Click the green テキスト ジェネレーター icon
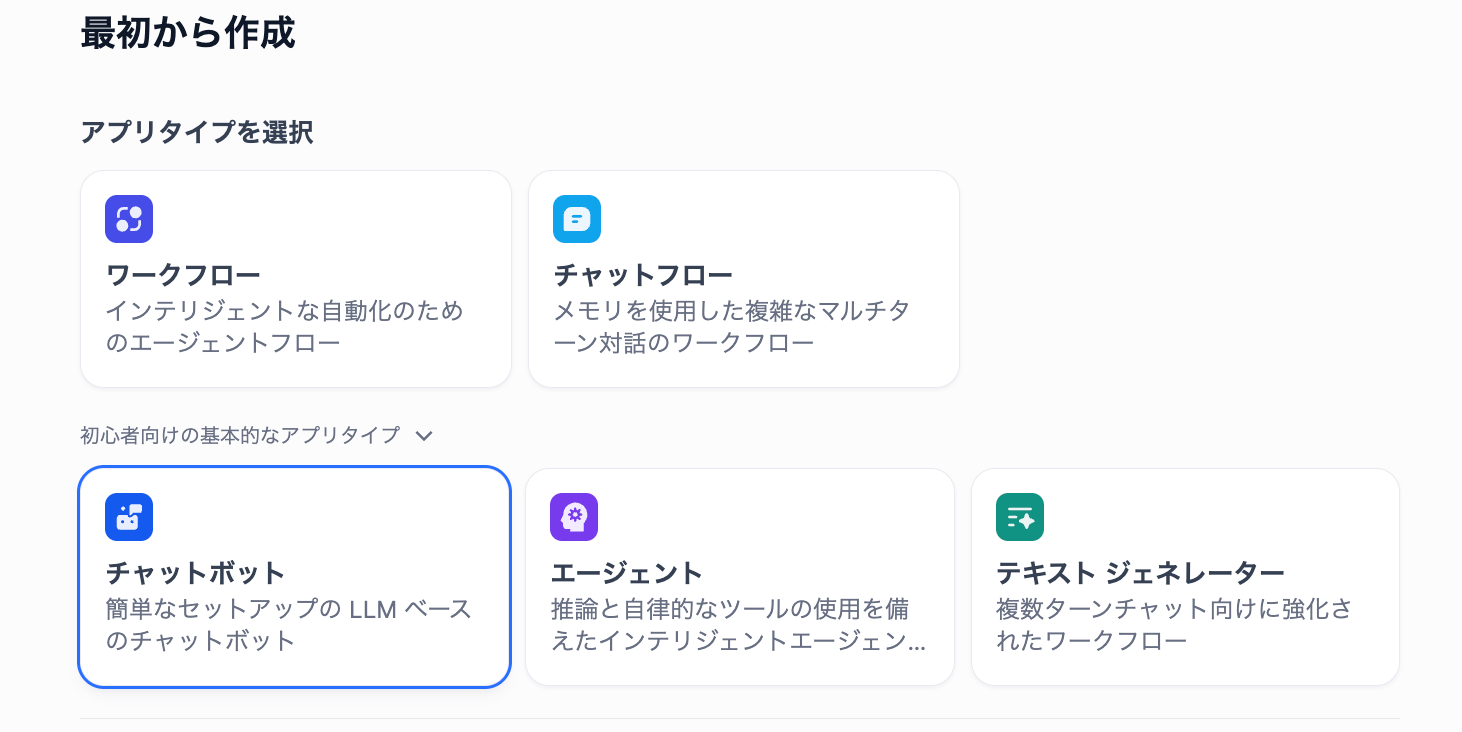This screenshot has height=732, width=1462. pyautogui.click(x=1020, y=517)
